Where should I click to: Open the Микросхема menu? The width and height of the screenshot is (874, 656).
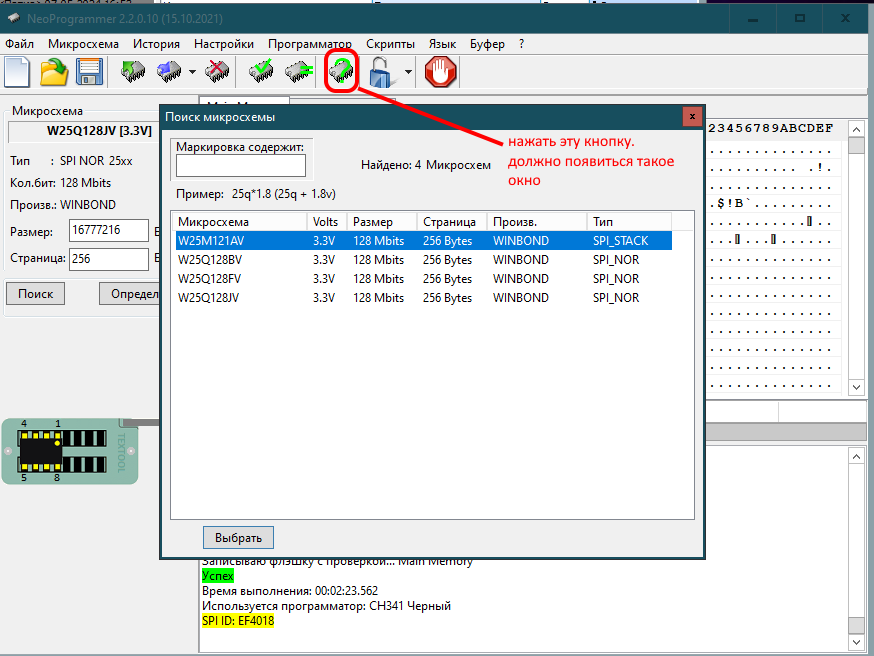83,44
